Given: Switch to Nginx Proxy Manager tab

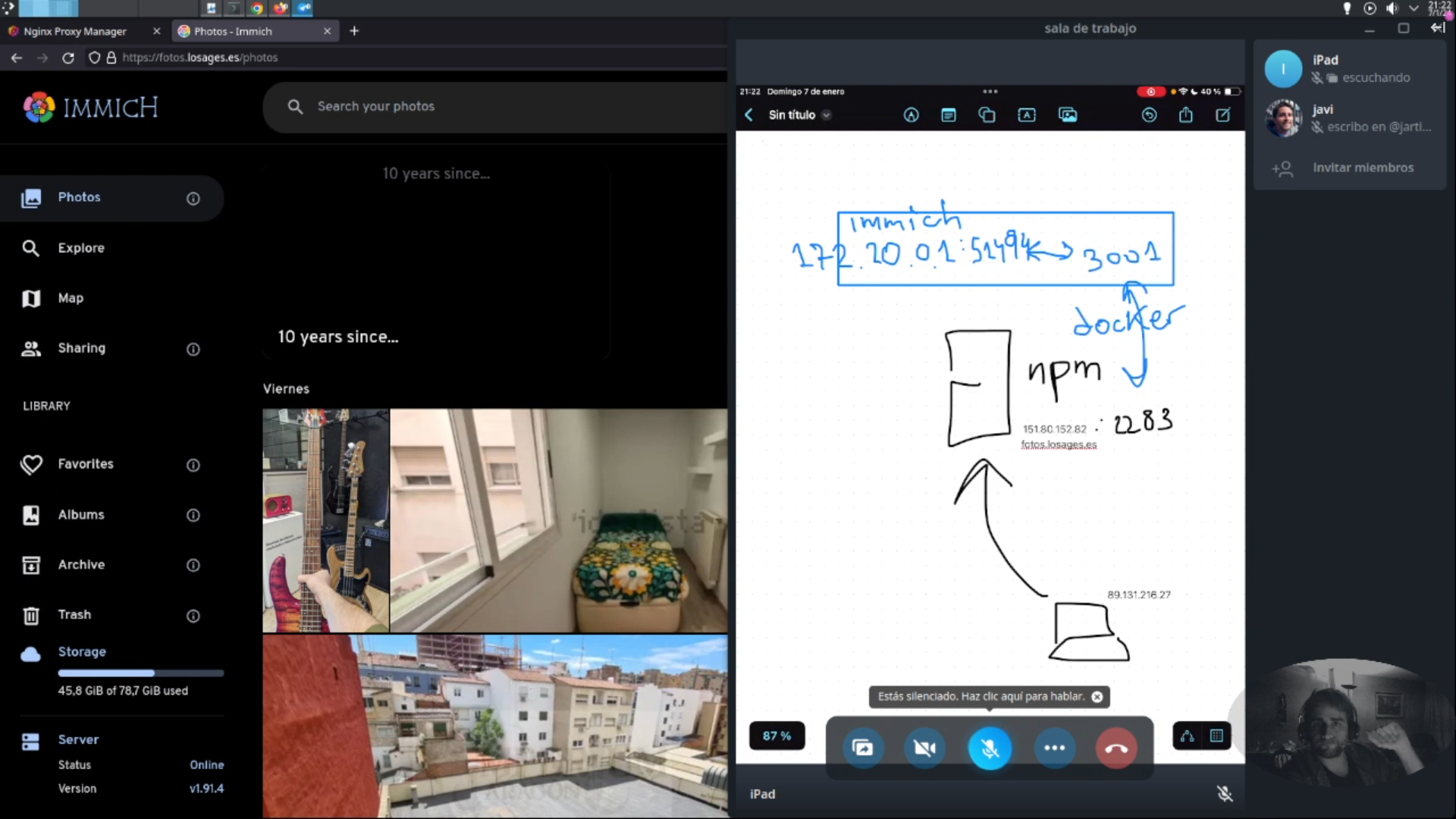Looking at the screenshot, I should (x=74, y=31).
